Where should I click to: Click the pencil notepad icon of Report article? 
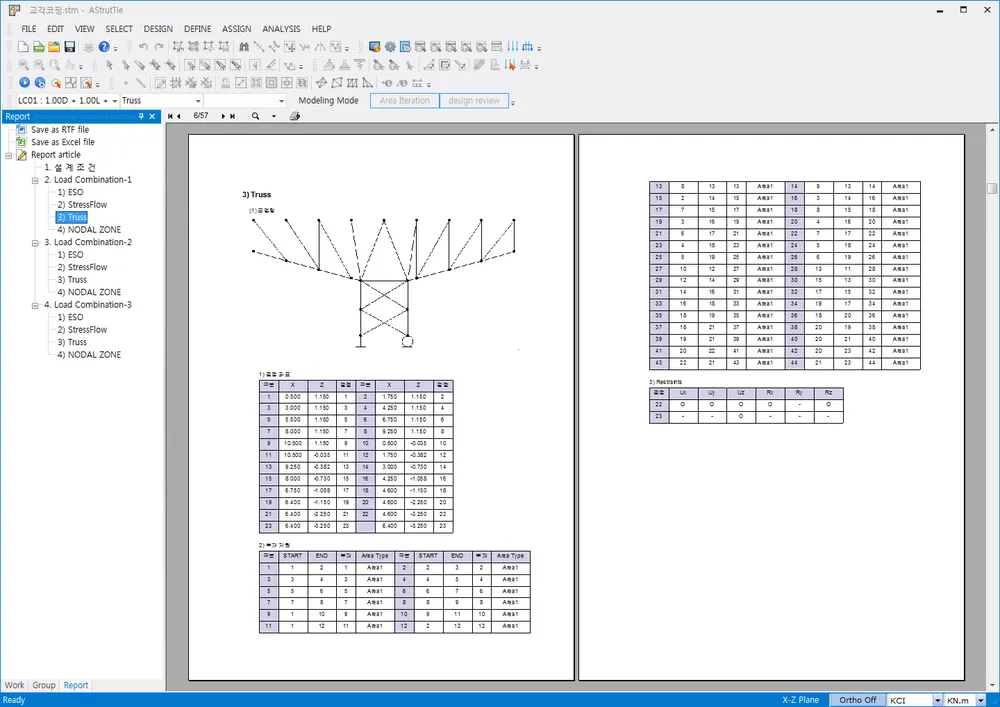[x=21, y=155]
